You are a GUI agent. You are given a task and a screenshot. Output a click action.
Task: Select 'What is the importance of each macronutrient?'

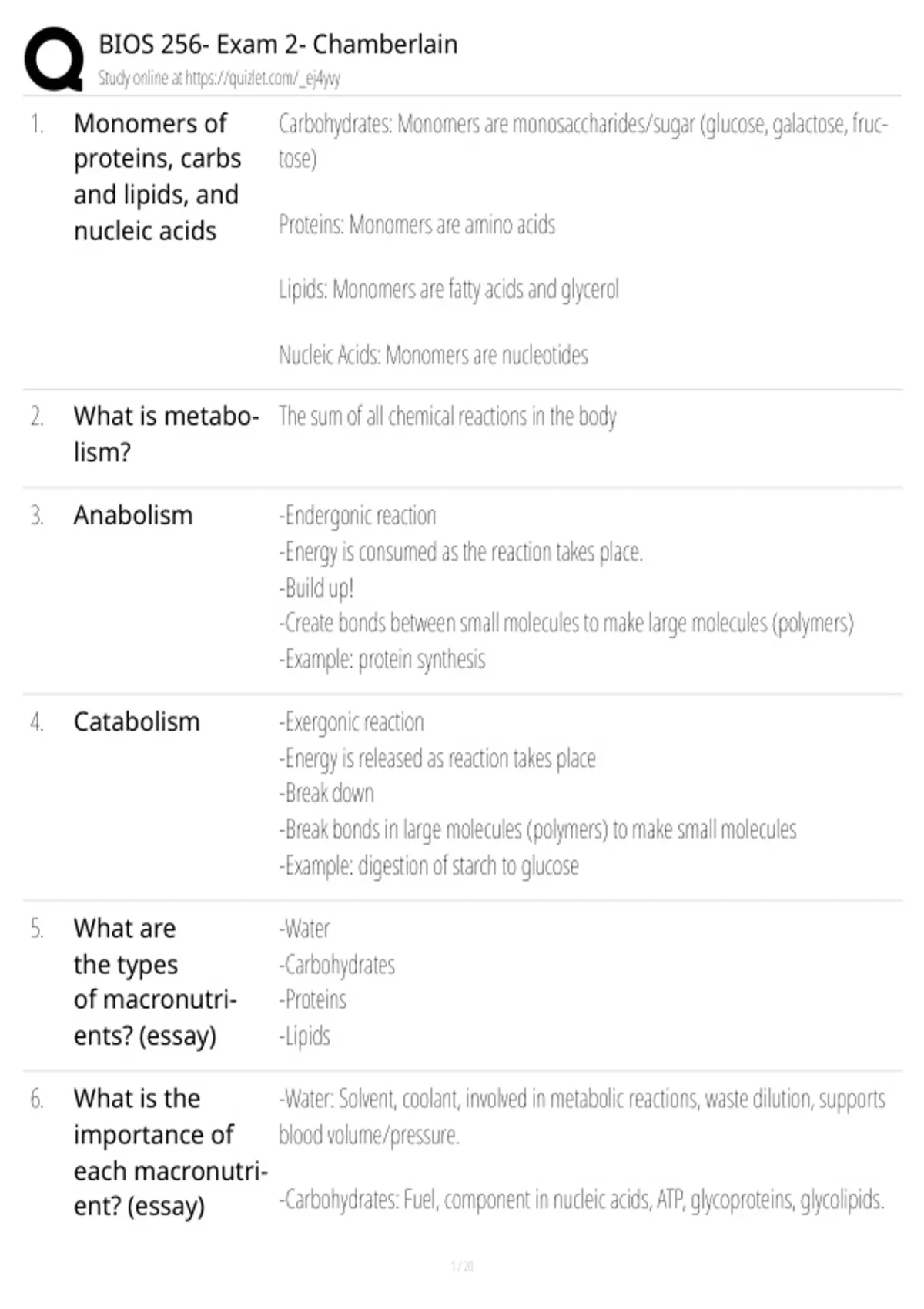pyautogui.click(x=171, y=1152)
